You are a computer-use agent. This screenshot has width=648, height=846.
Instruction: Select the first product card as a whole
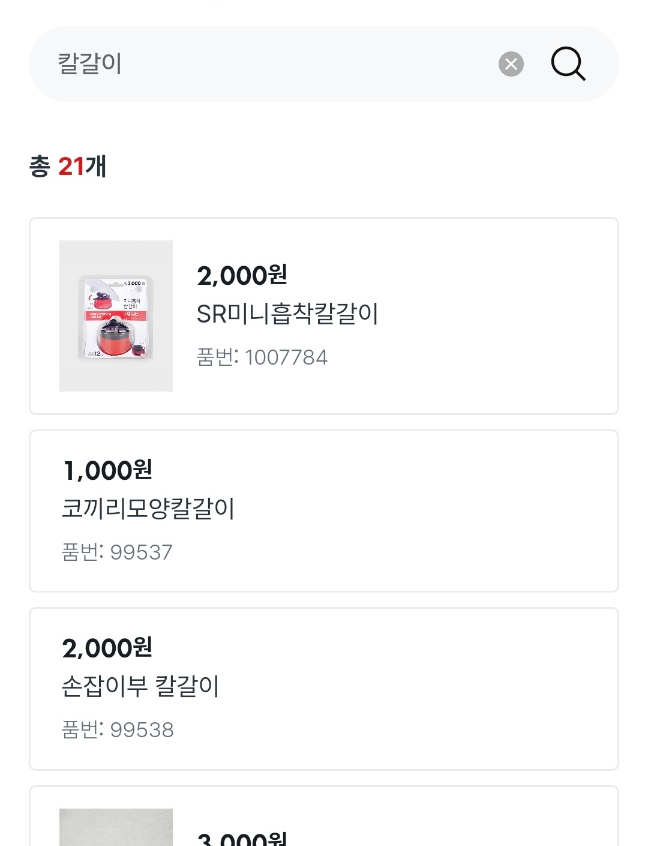(324, 316)
